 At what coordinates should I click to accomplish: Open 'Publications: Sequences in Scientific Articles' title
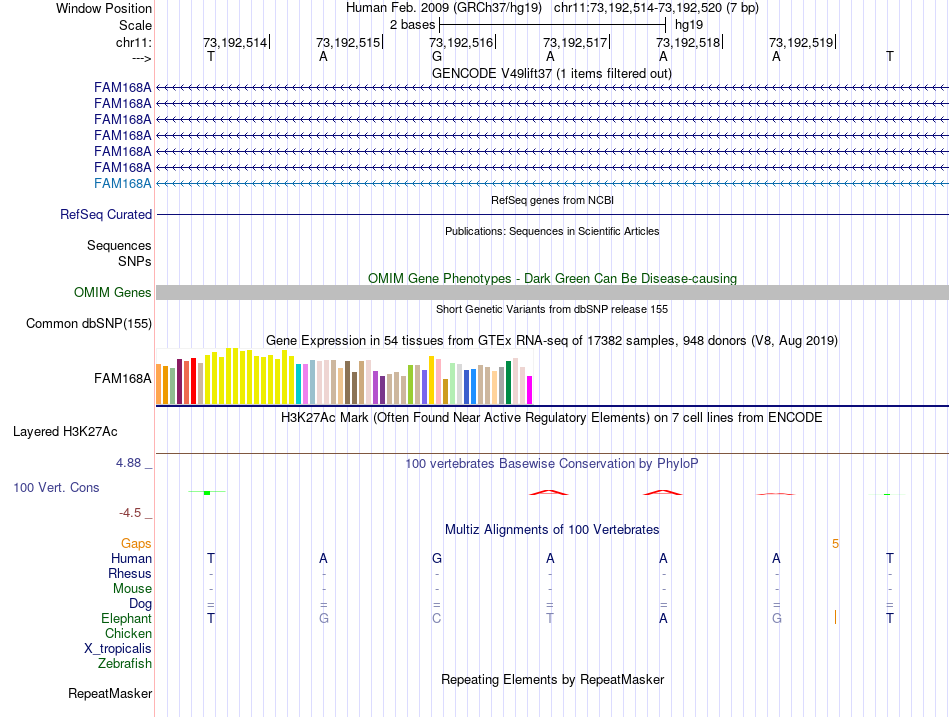[552, 231]
